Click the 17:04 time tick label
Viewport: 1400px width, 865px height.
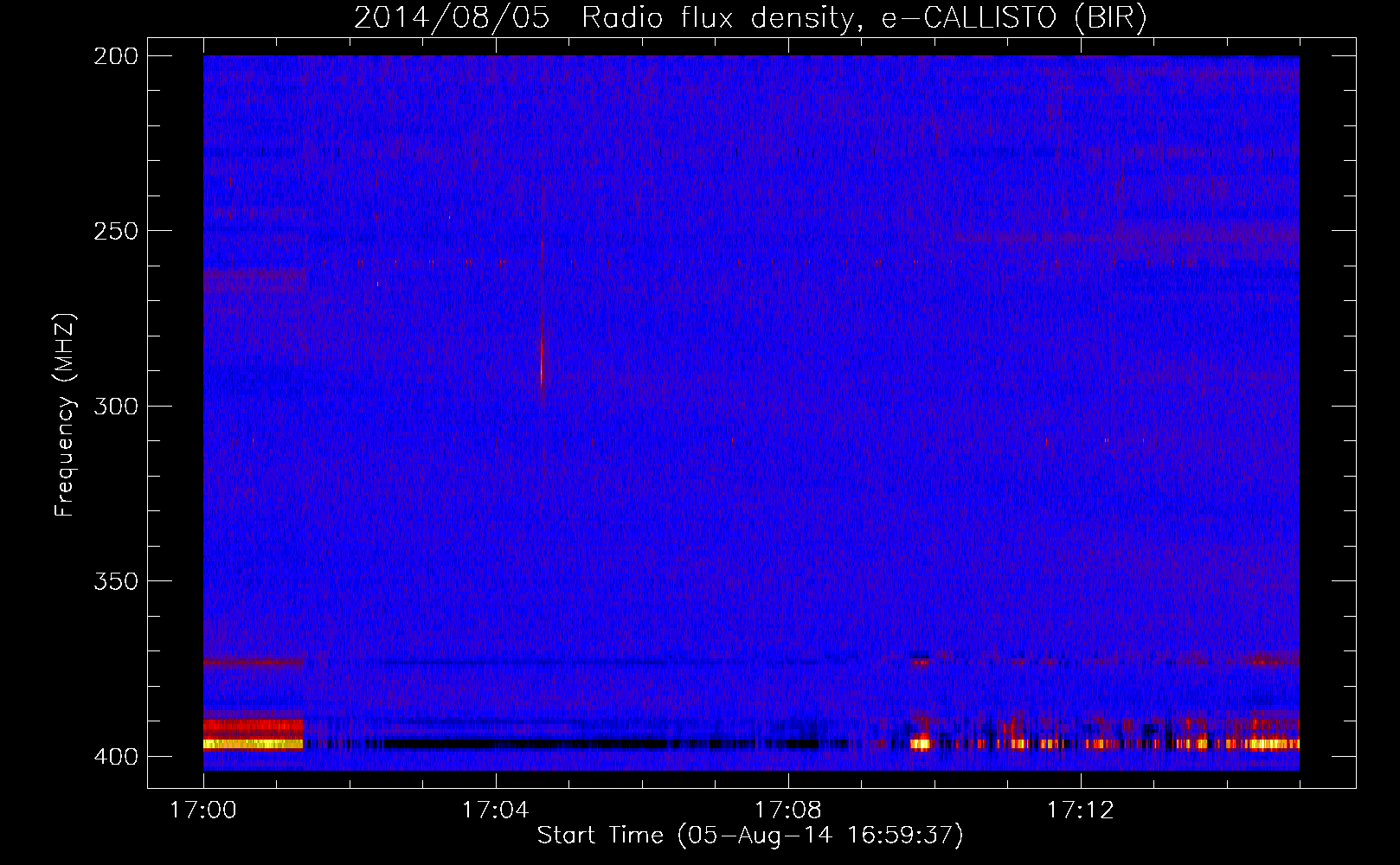tap(496, 810)
